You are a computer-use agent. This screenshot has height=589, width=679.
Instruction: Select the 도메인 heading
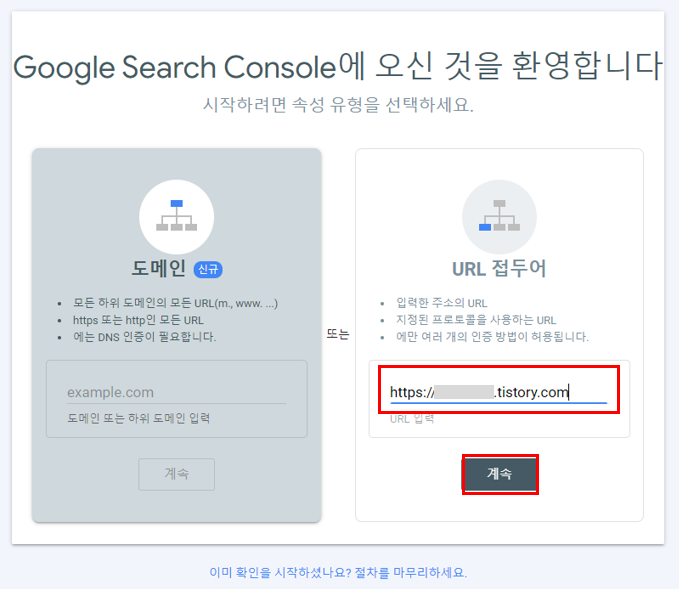click(x=158, y=269)
